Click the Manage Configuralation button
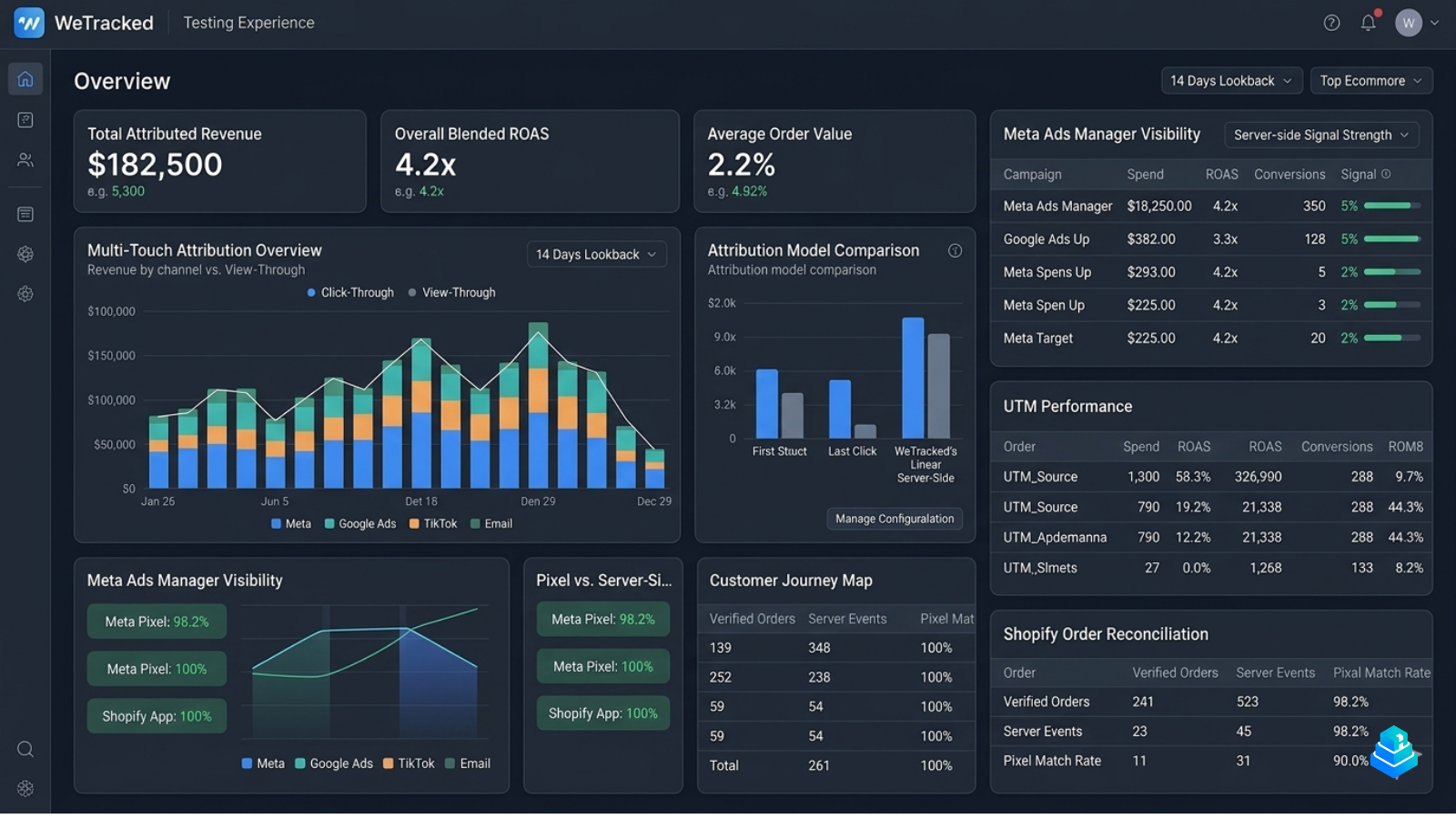Viewport: 1456px width, 819px height. click(x=895, y=519)
